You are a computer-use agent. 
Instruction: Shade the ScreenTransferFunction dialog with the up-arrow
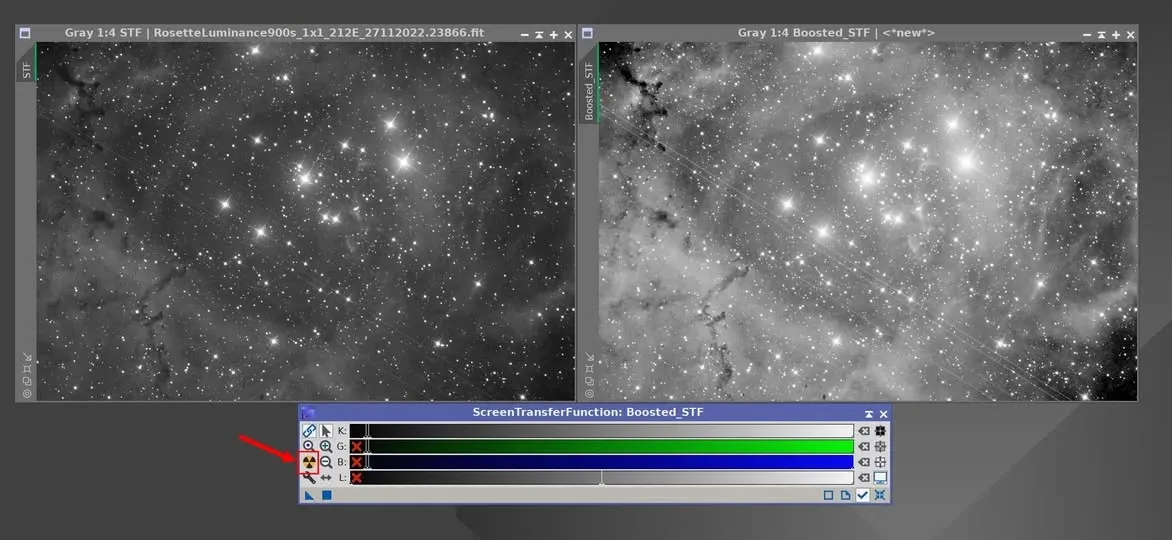coord(869,414)
